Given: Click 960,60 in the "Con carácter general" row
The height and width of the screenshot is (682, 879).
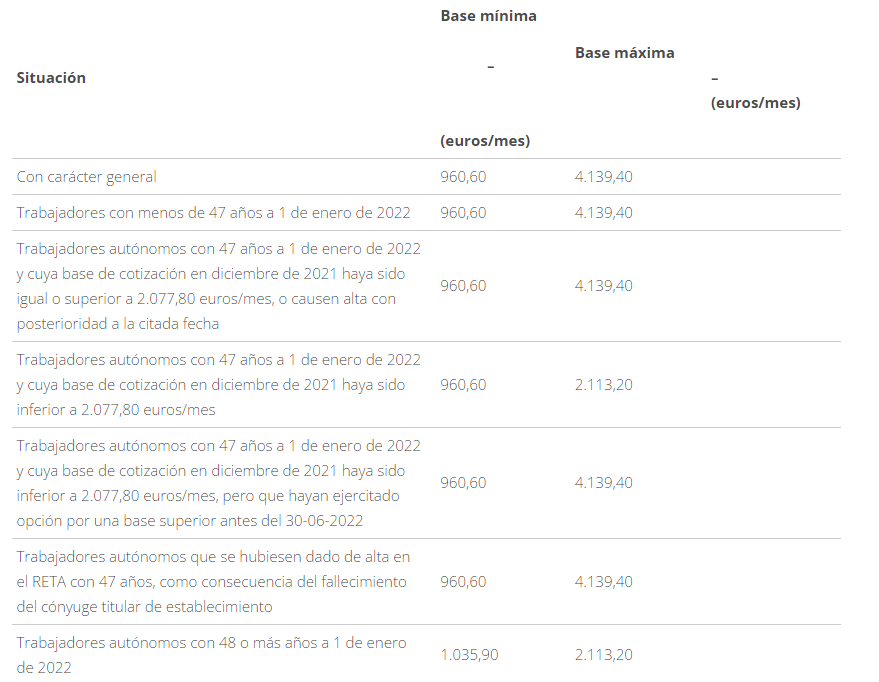Looking at the screenshot, I should click(x=463, y=177).
